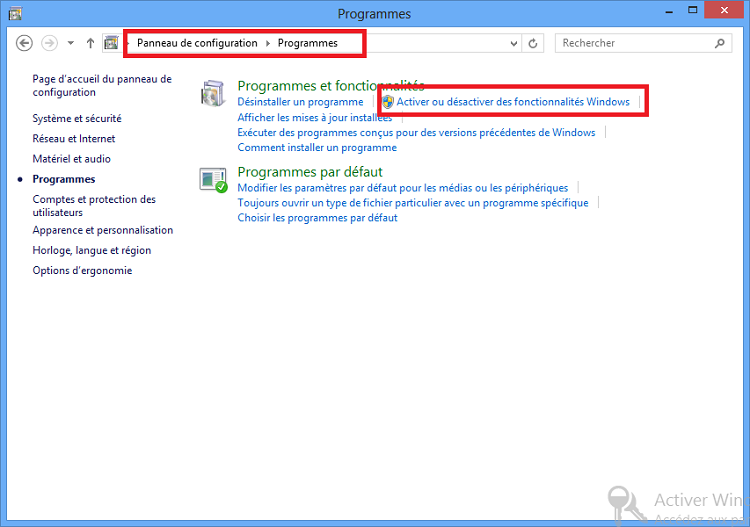Open 'Horloge, langue et région' category
Viewport: 750px width, 527px height.
click(92, 250)
